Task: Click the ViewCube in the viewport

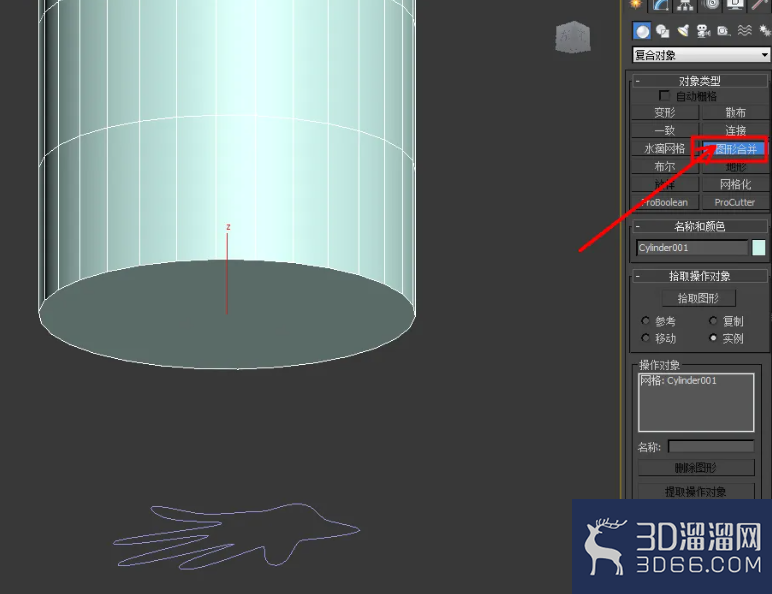Action: [572, 36]
